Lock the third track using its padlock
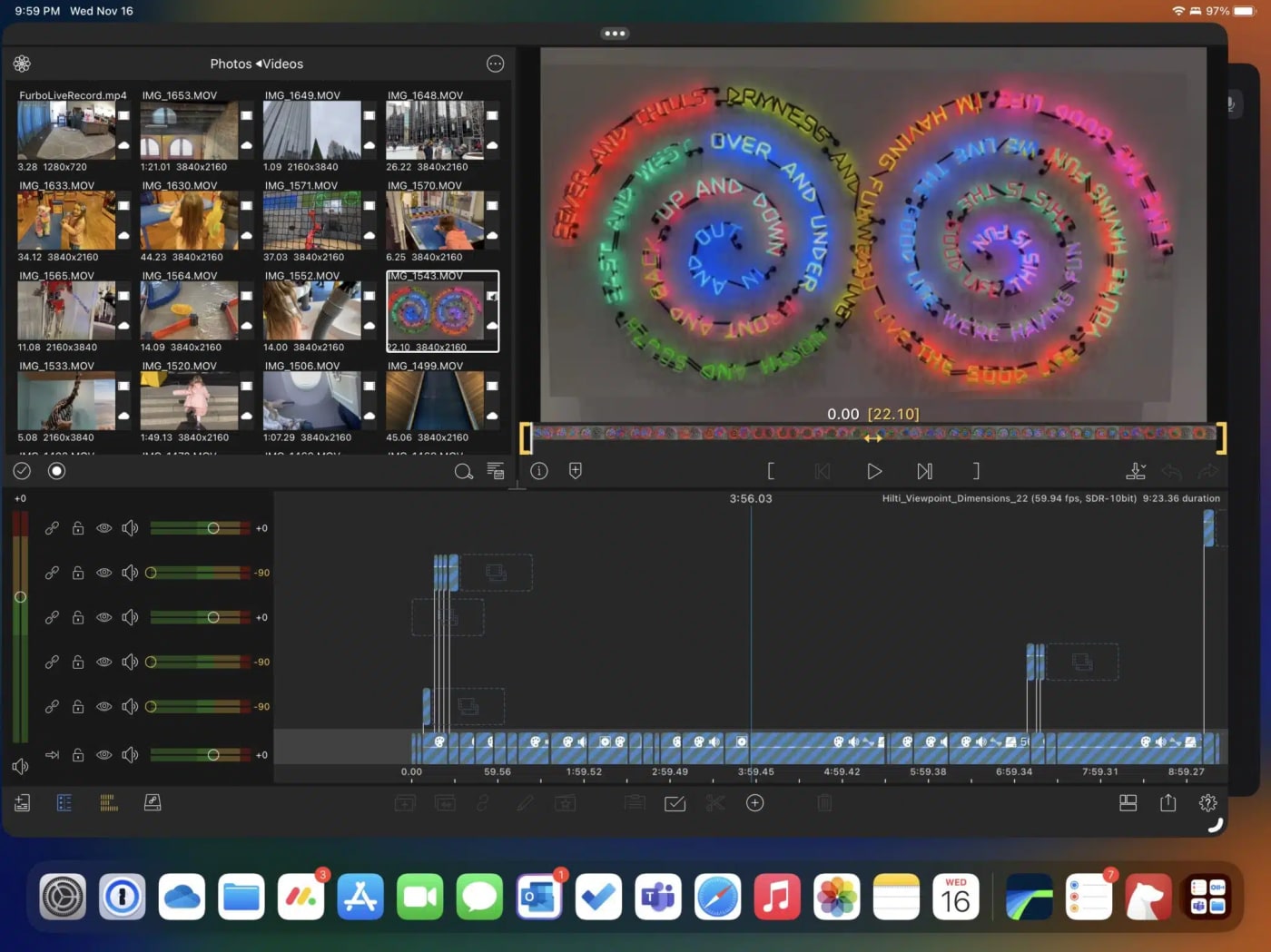The image size is (1271, 952). click(x=78, y=617)
